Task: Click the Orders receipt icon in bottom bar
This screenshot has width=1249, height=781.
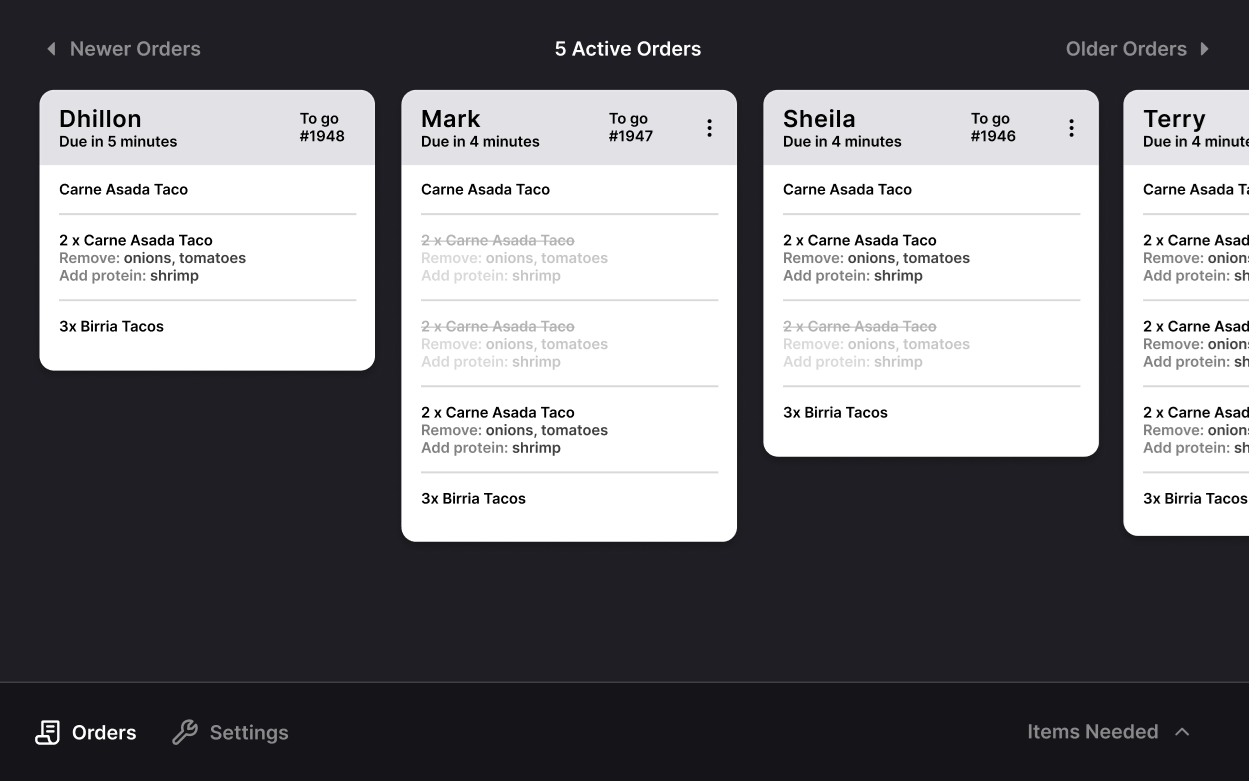Action: coord(48,732)
